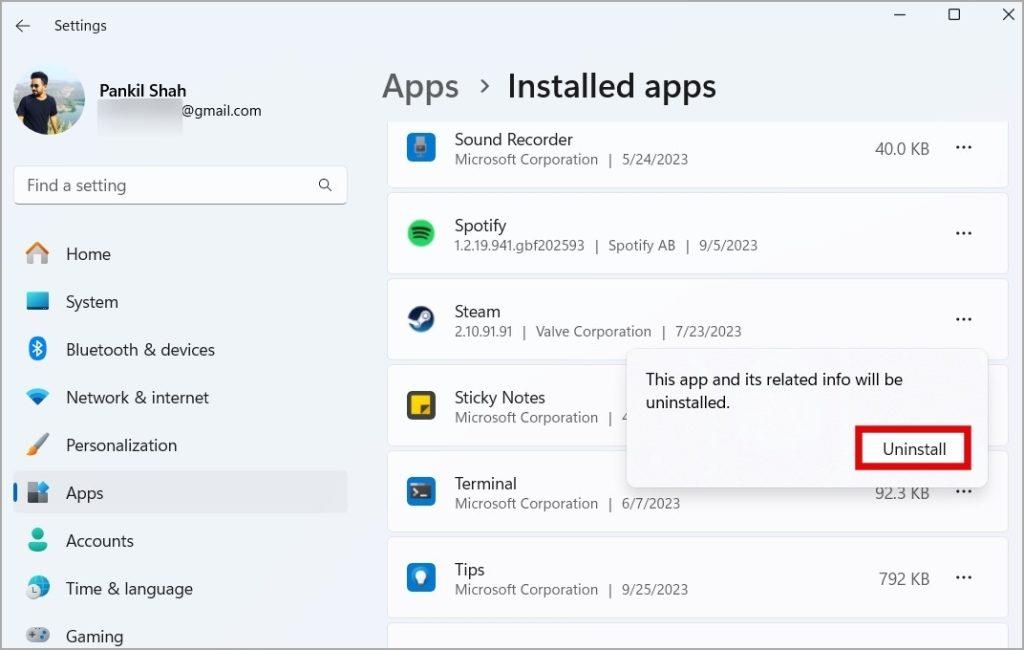Click the 792 KB size value

coord(904,579)
